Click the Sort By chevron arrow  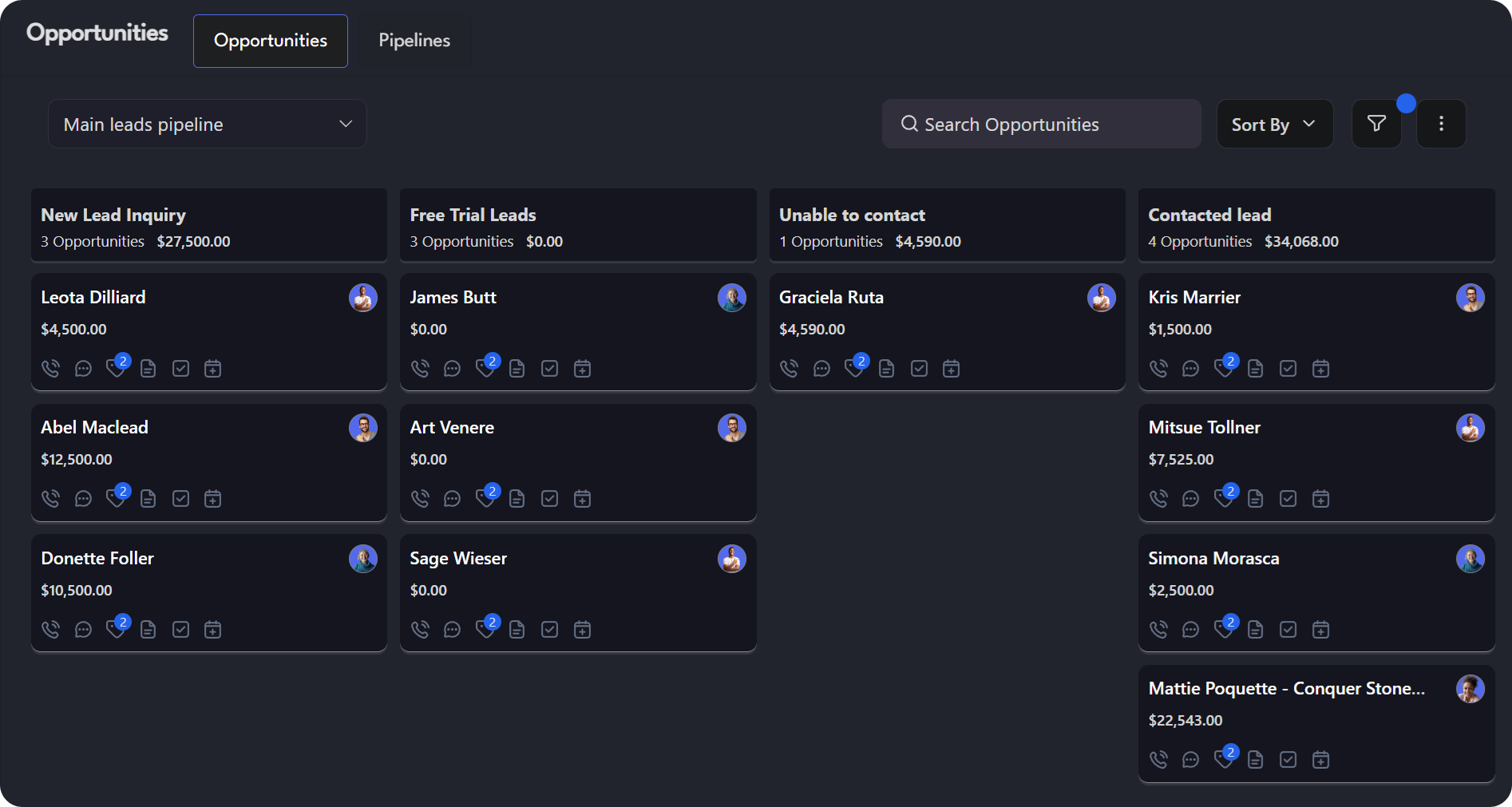[1309, 124]
